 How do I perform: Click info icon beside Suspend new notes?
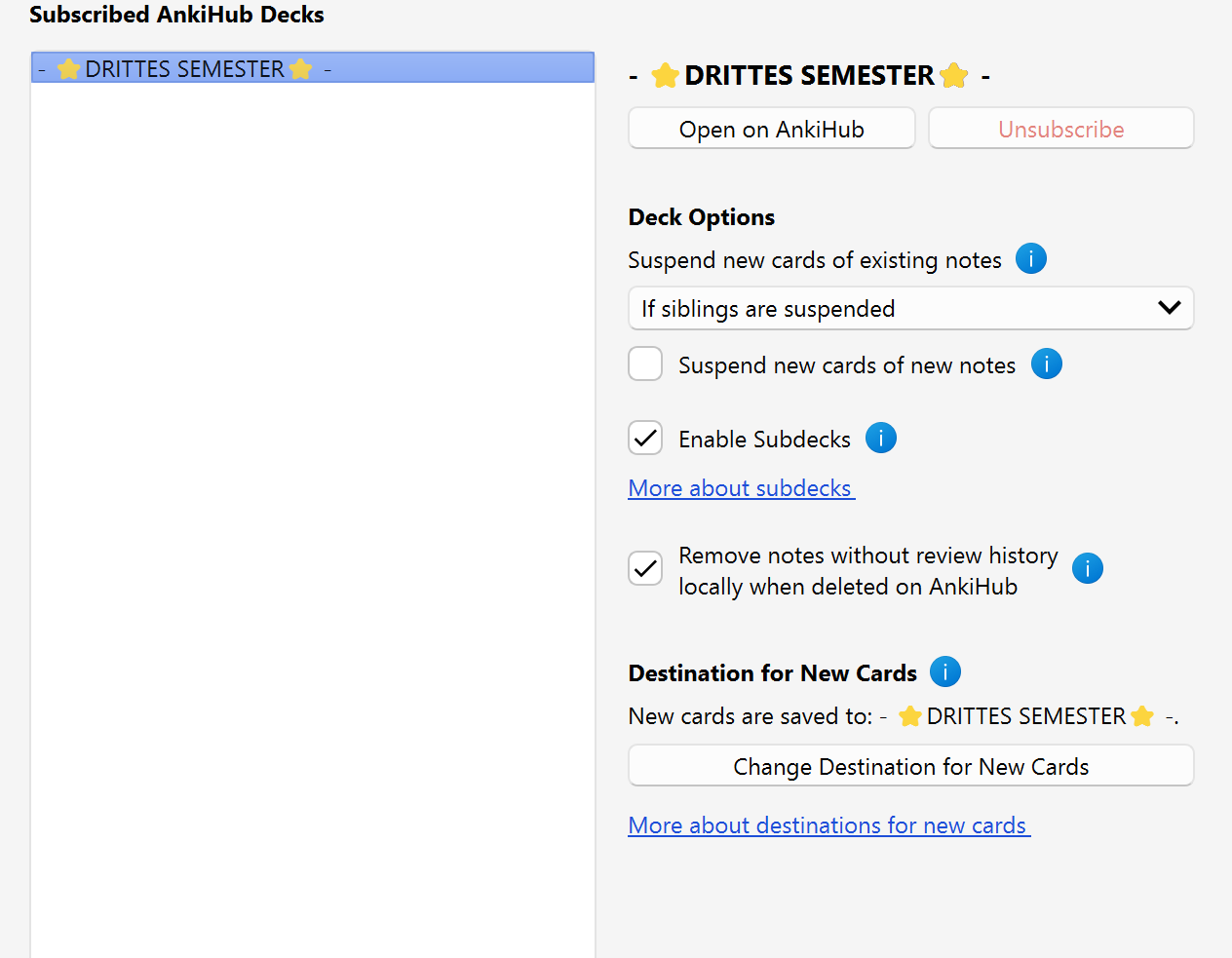1046,364
